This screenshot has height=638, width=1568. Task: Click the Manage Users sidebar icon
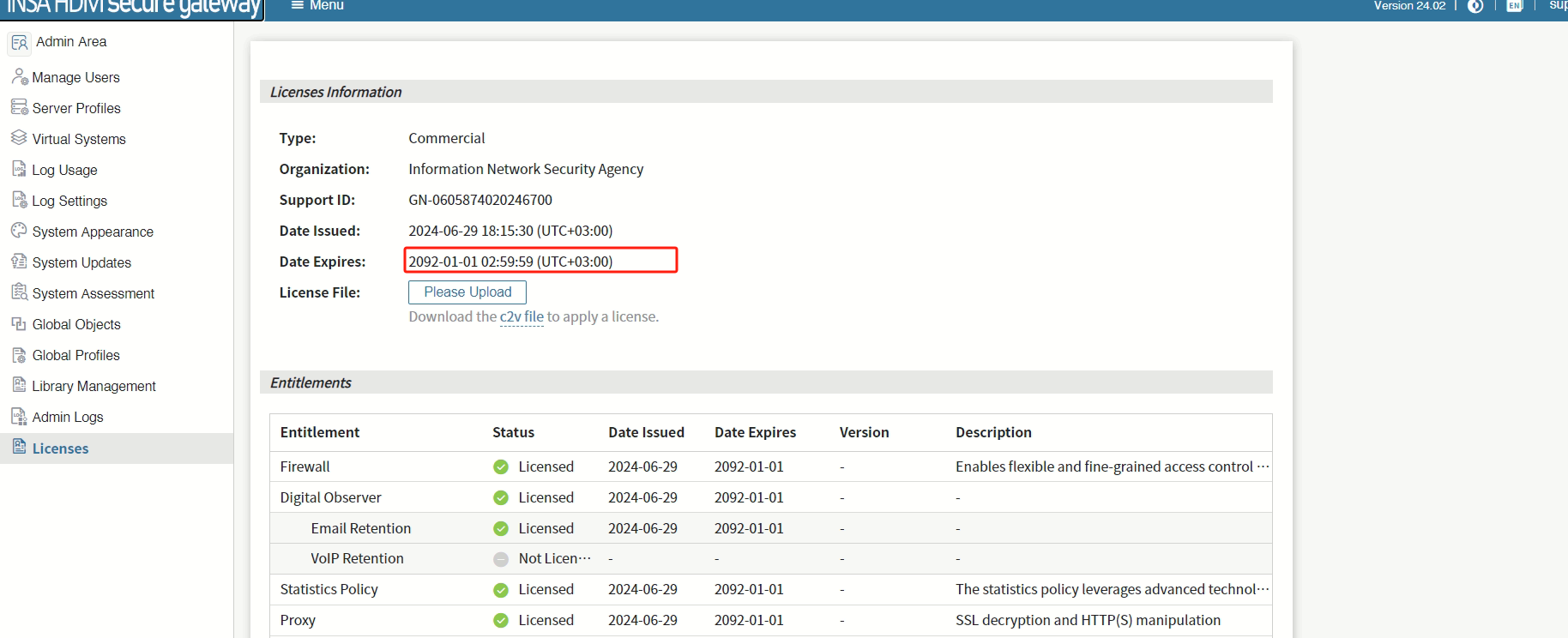19,76
